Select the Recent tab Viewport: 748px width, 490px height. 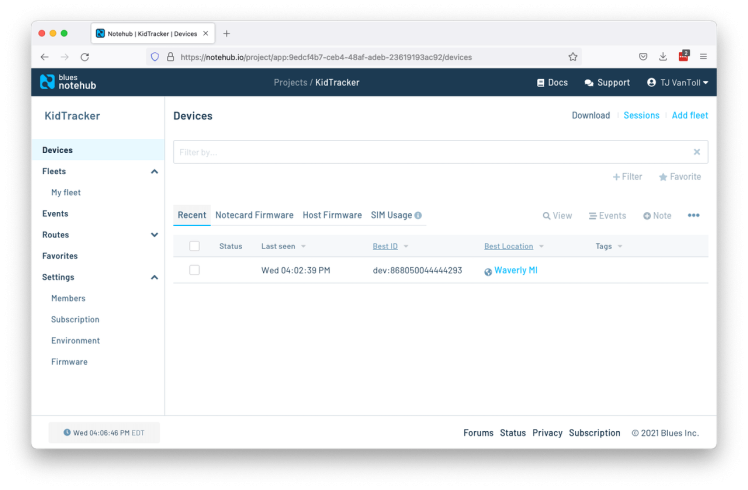[x=192, y=215]
